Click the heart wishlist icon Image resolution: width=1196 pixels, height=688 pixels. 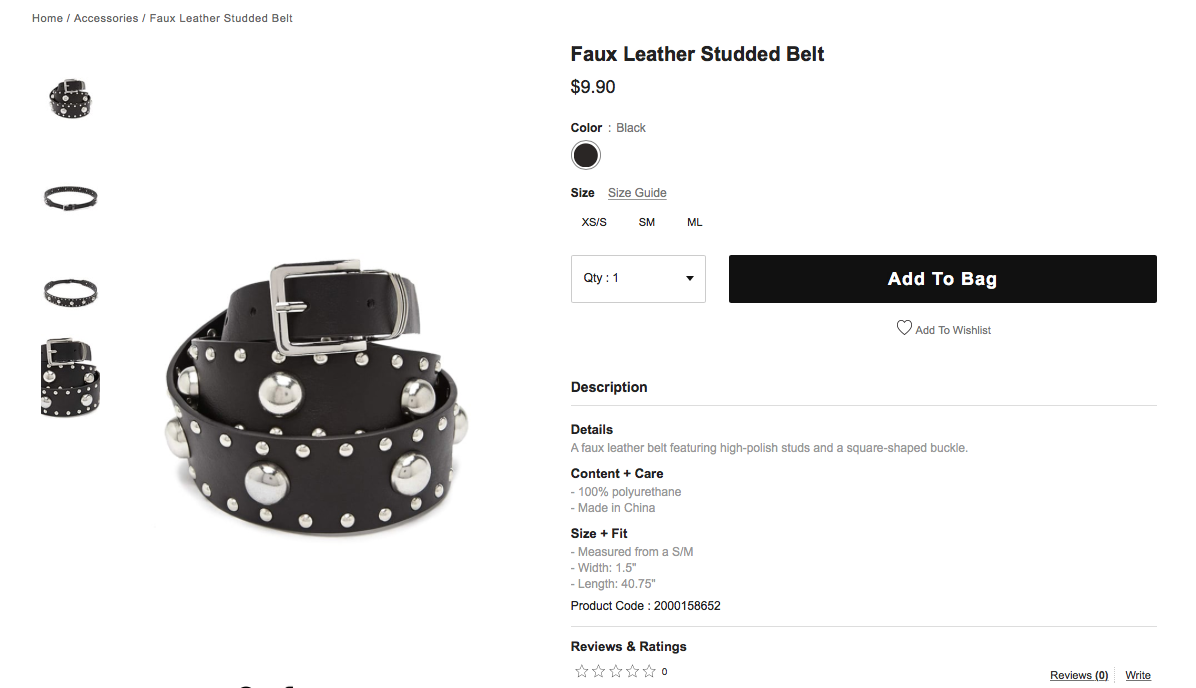(x=904, y=328)
